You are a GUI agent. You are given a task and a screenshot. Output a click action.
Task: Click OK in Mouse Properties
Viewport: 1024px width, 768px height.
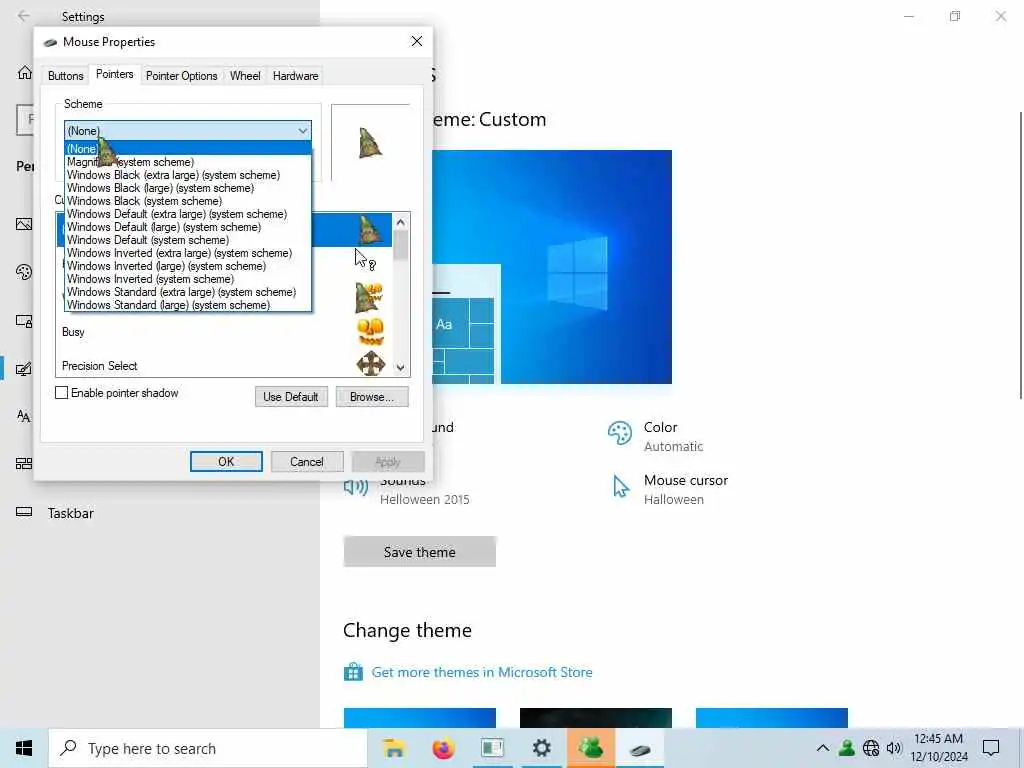click(226, 462)
